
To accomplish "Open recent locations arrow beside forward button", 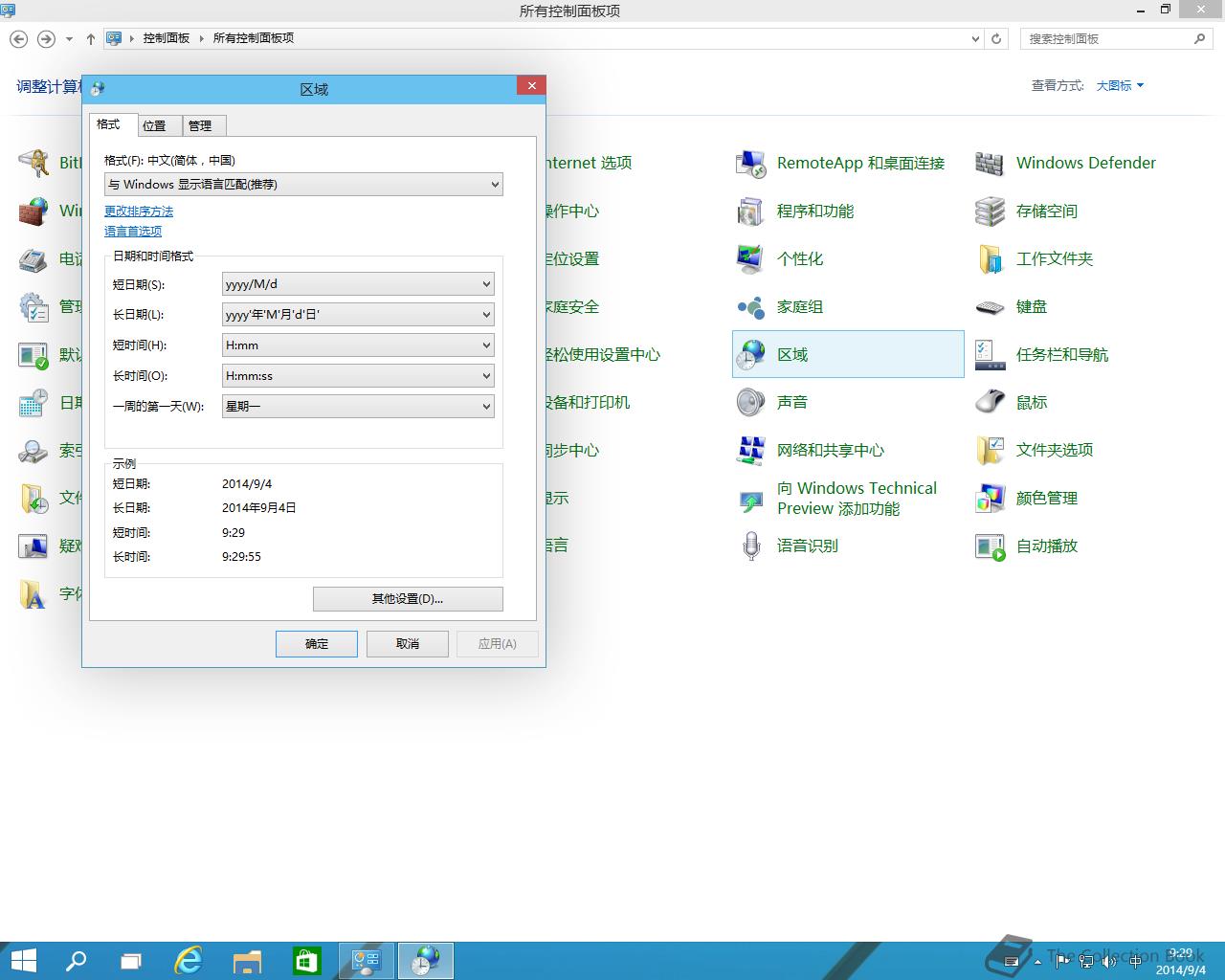I will tap(69, 39).
